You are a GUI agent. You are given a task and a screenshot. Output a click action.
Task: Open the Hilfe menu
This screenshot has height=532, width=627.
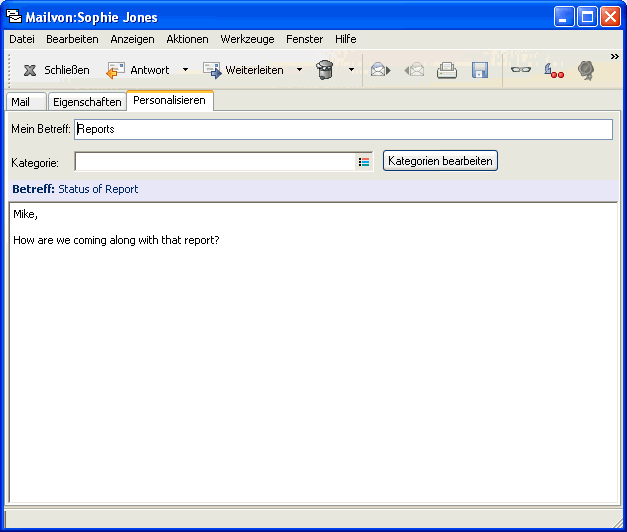click(345, 39)
